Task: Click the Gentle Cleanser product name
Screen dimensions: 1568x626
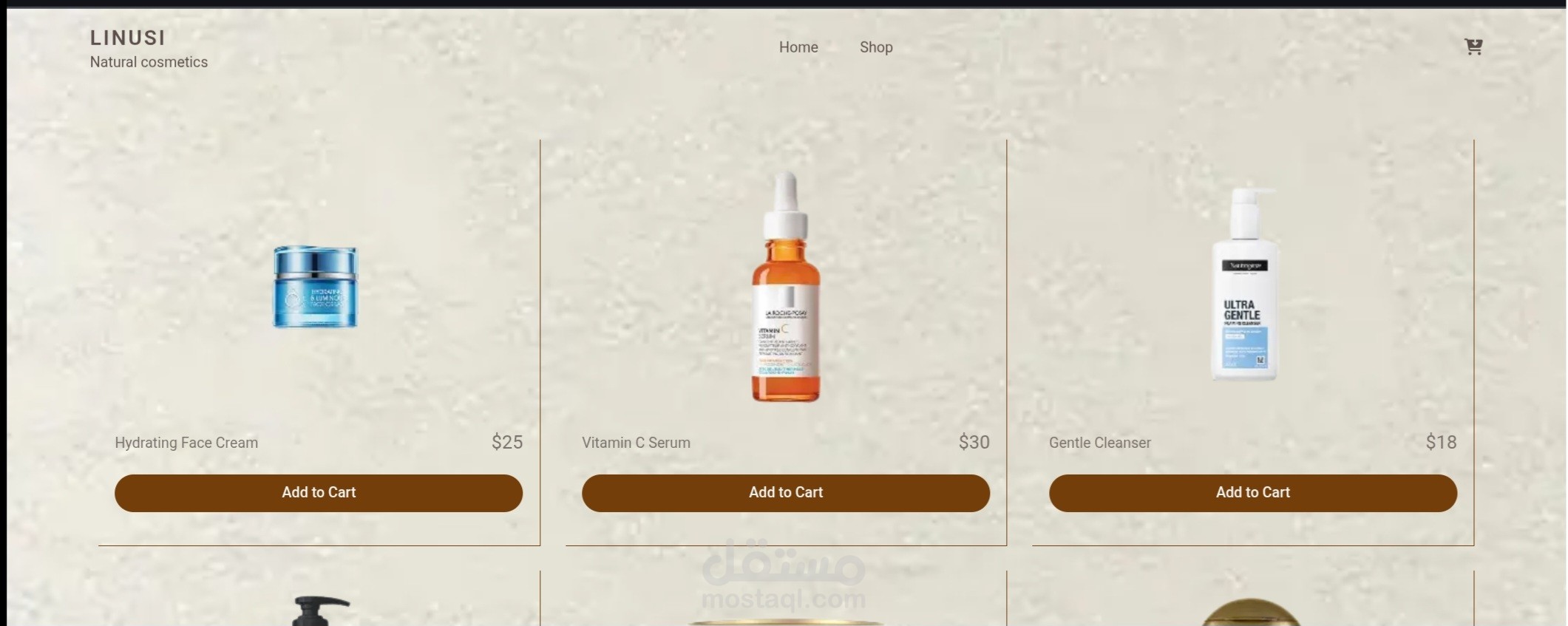Action: [x=1100, y=443]
